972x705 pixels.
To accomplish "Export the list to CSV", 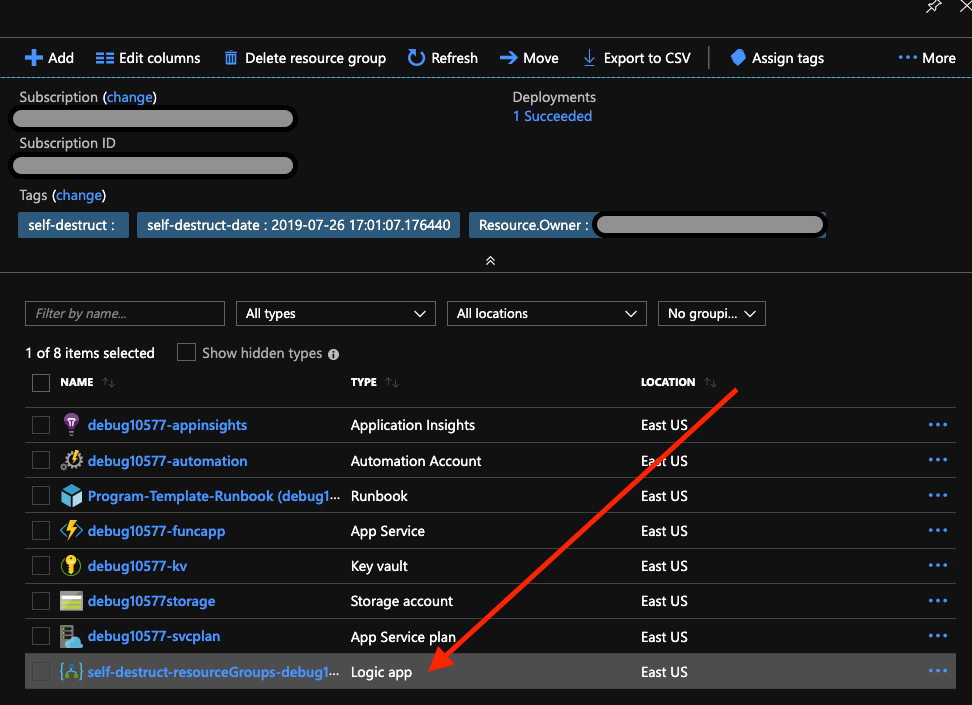I will (637, 58).
